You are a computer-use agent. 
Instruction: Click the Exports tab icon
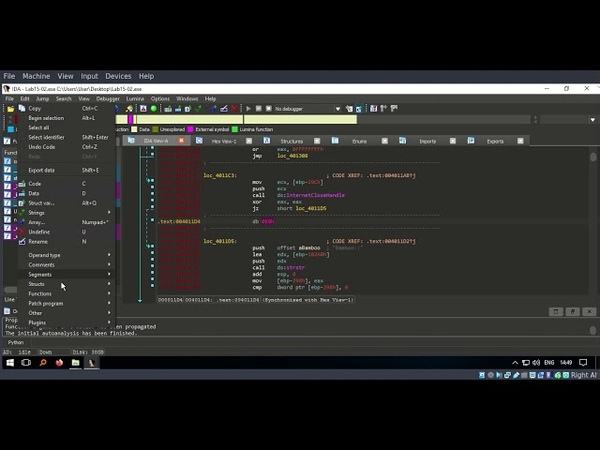(x=471, y=141)
